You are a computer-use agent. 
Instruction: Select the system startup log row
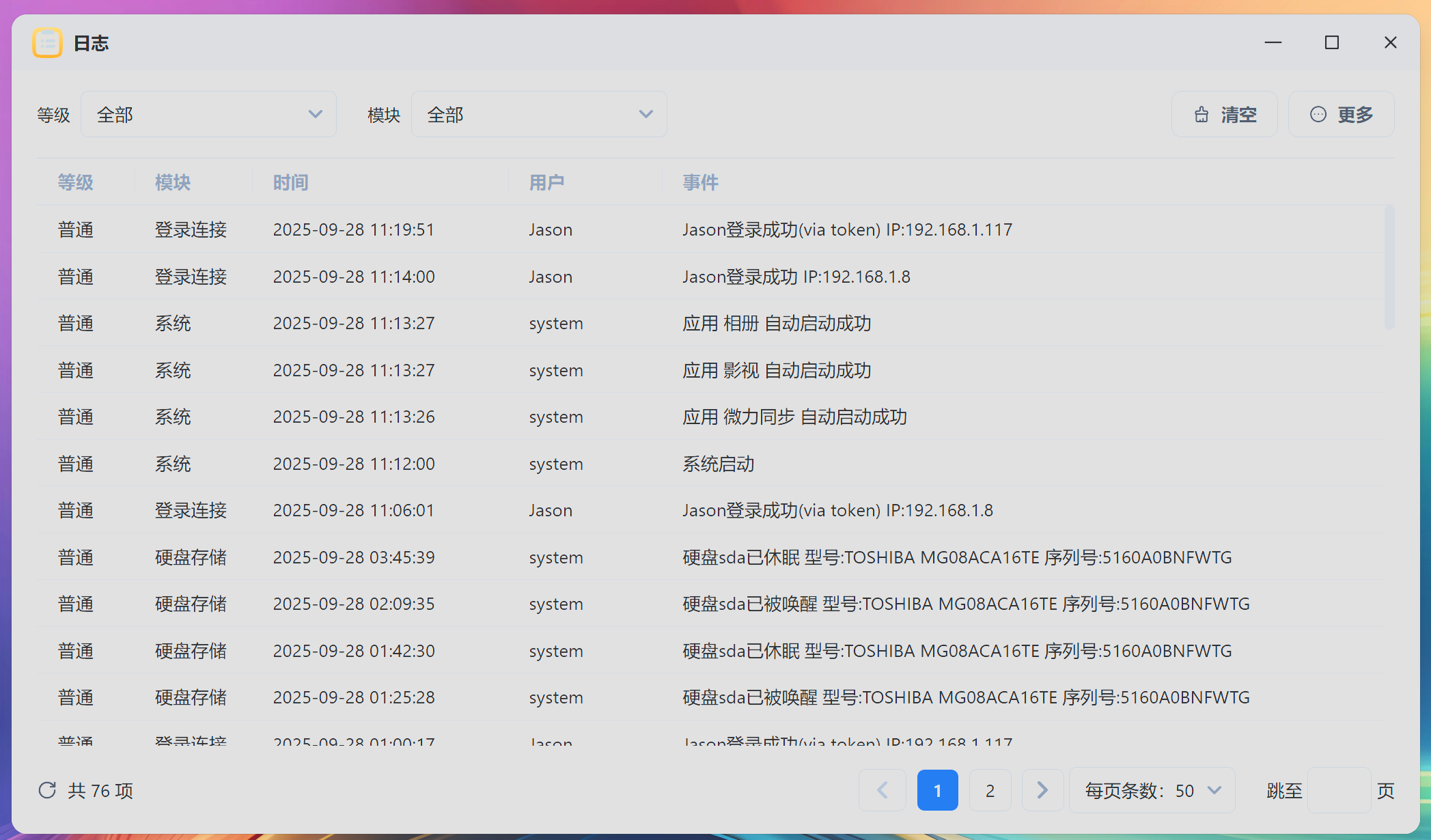coord(717,464)
